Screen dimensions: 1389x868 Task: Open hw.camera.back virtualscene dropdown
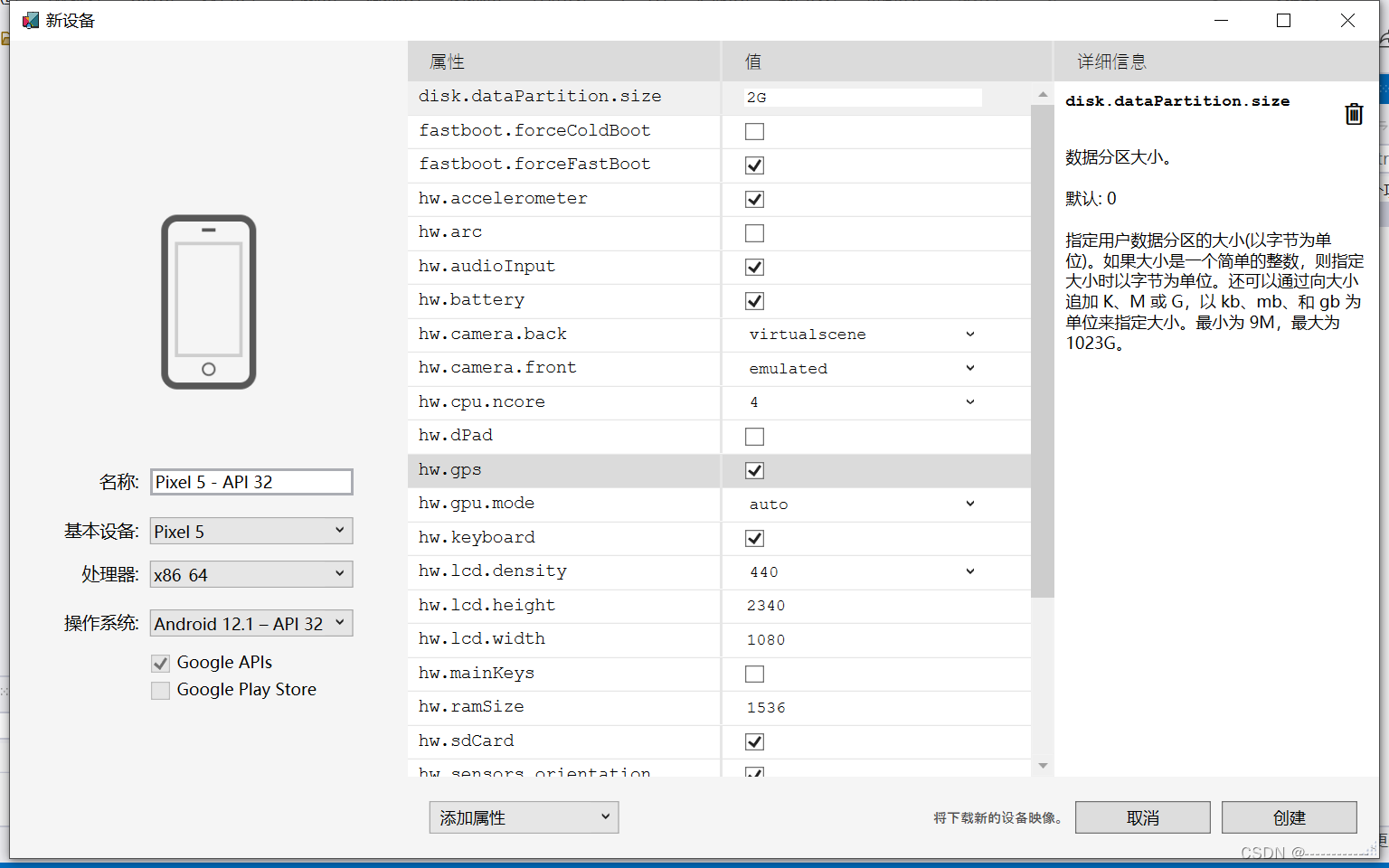coord(863,335)
